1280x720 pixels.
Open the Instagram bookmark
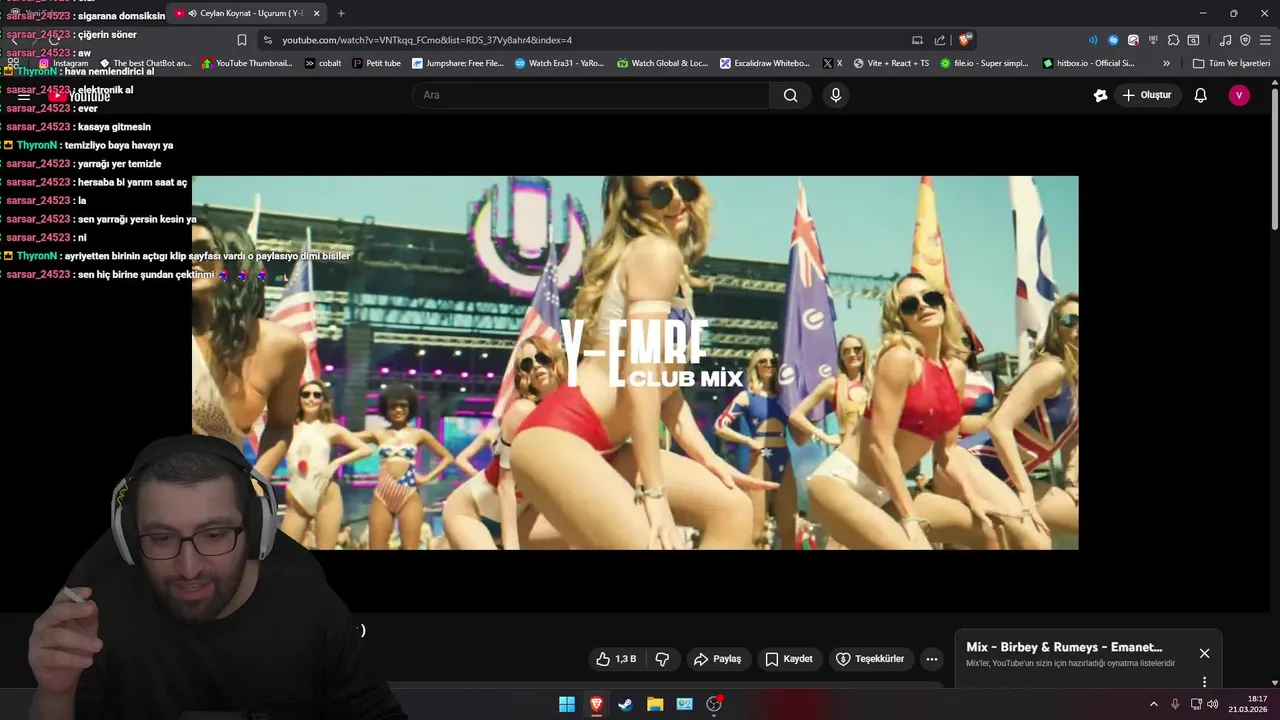[x=63, y=63]
